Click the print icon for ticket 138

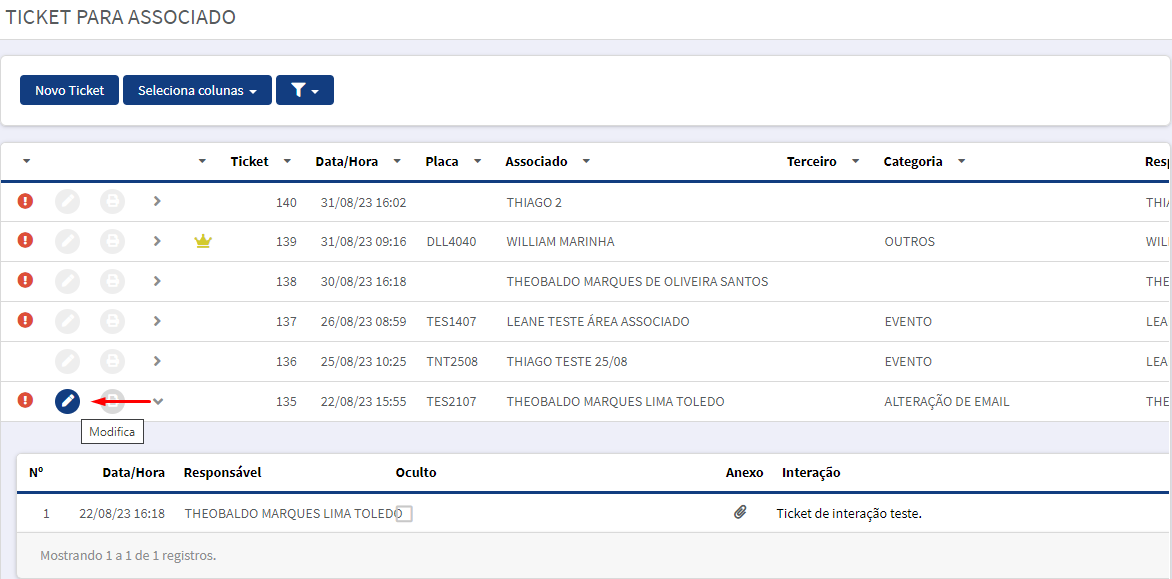pos(112,281)
